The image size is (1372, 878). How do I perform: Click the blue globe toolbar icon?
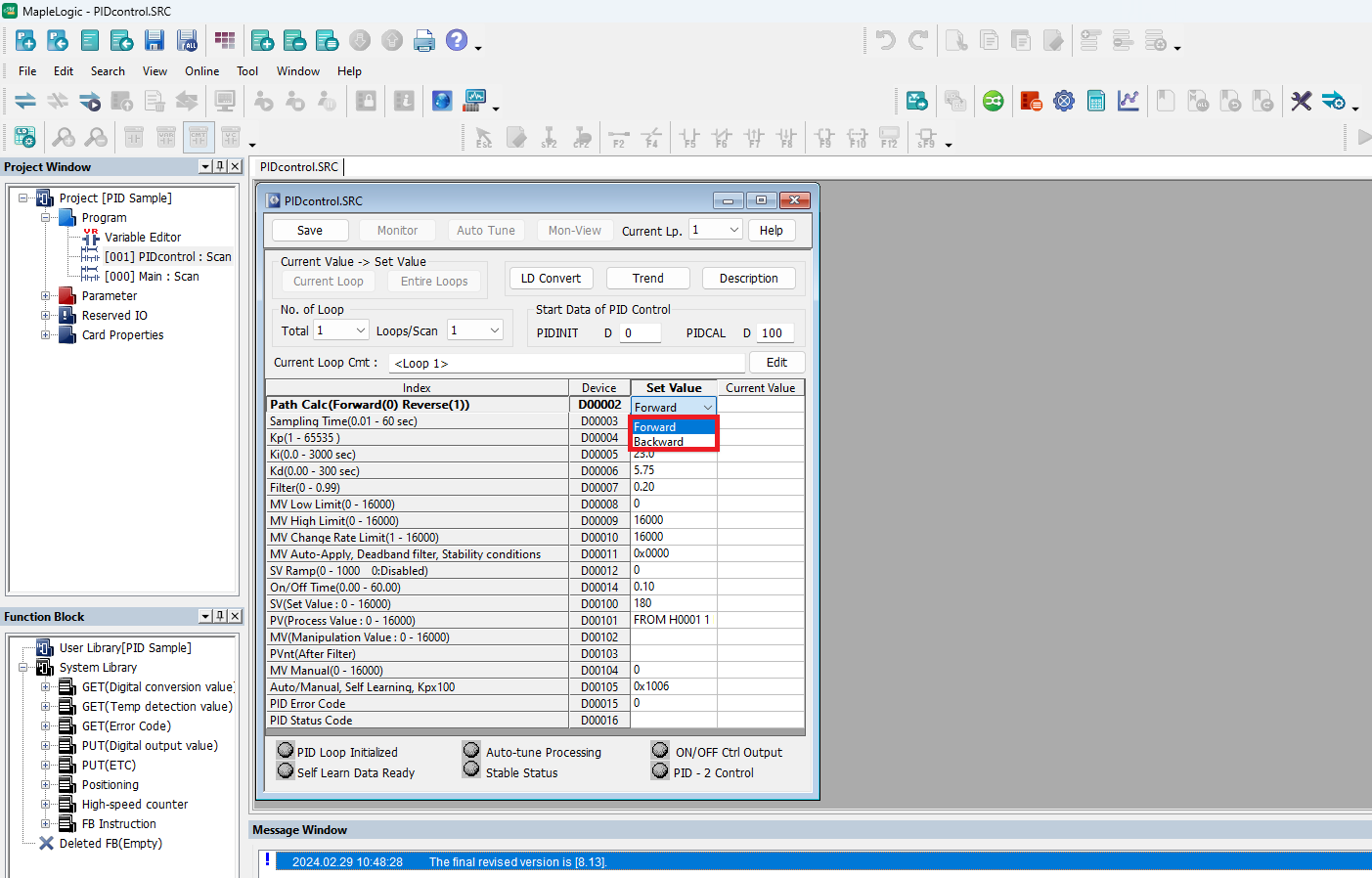442,101
